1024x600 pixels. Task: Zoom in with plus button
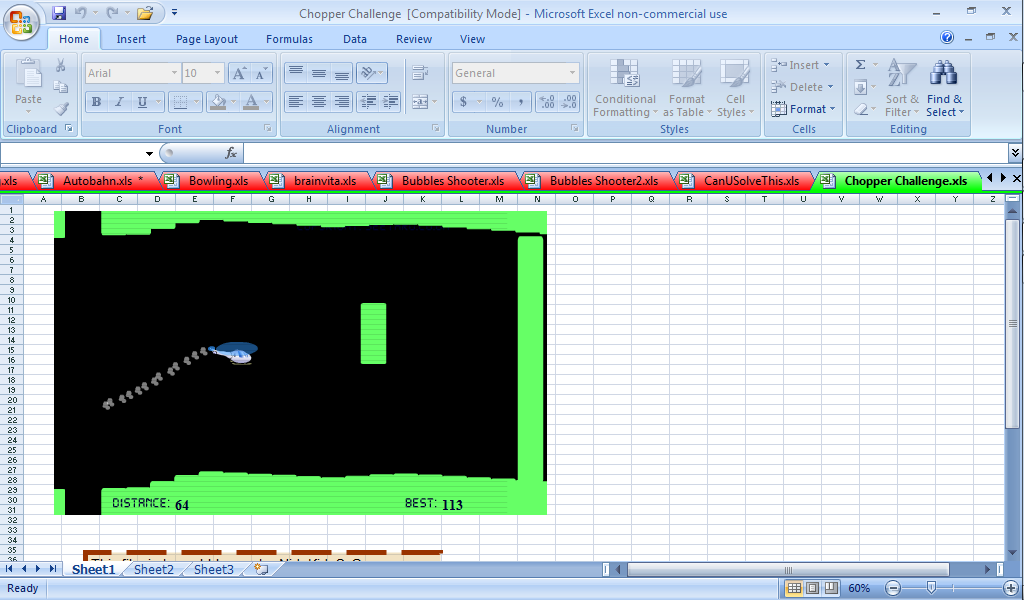click(x=1010, y=588)
